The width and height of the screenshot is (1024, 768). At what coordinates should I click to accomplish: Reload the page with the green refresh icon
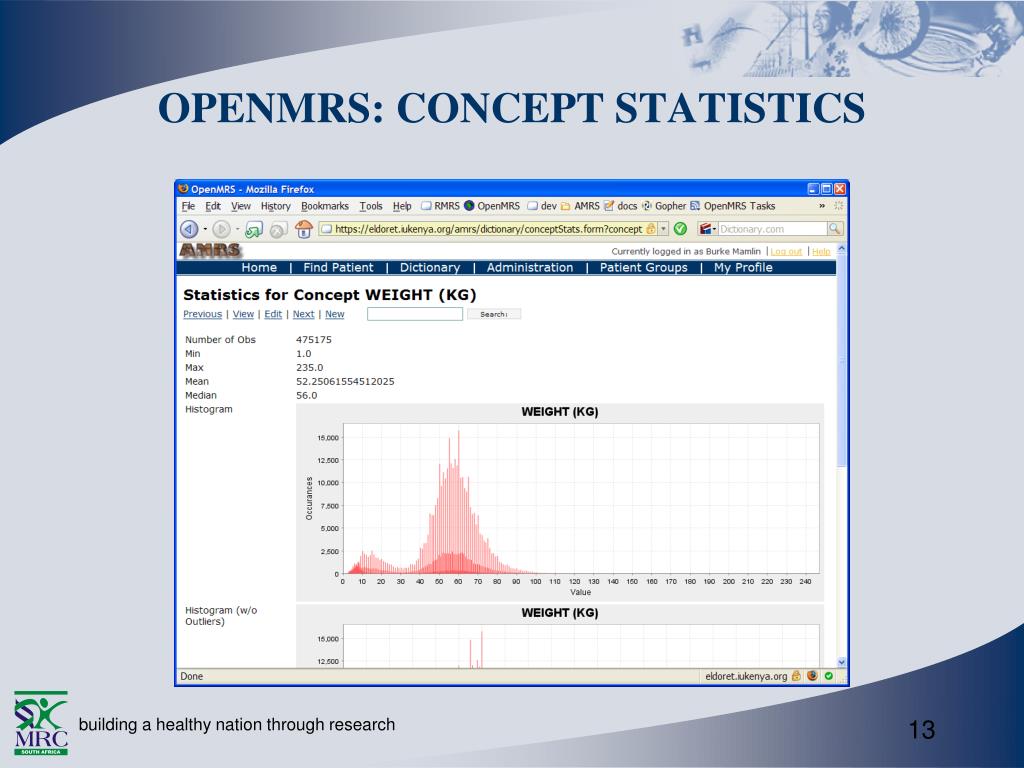pyautogui.click(x=253, y=229)
